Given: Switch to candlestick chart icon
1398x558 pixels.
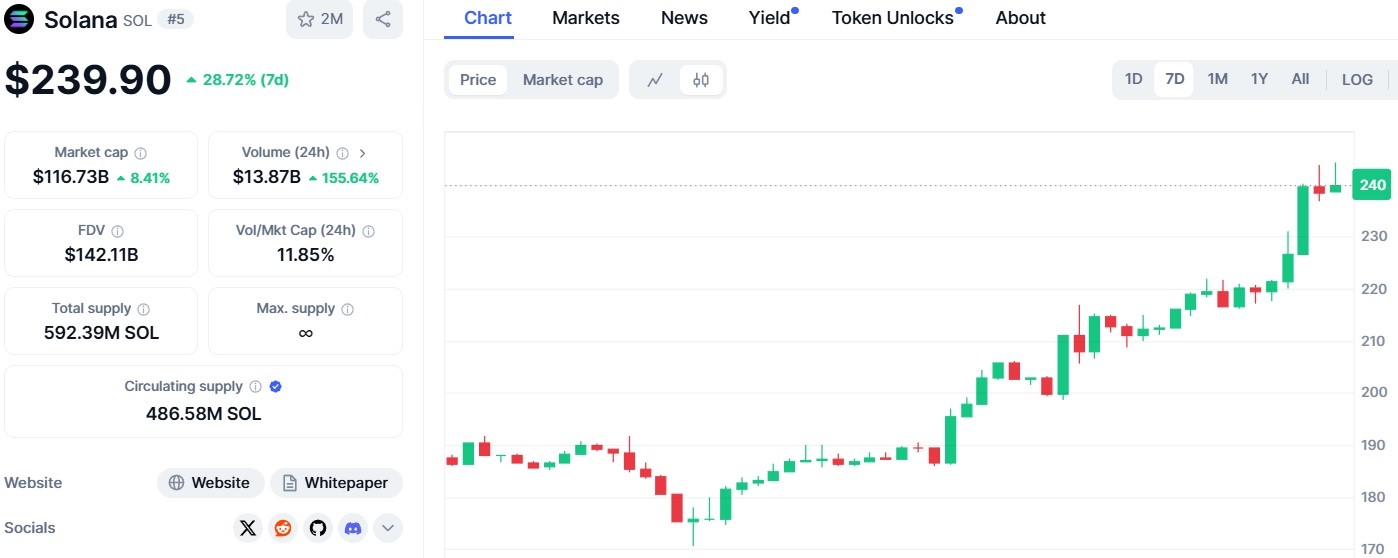Looking at the screenshot, I should tap(701, 80).
